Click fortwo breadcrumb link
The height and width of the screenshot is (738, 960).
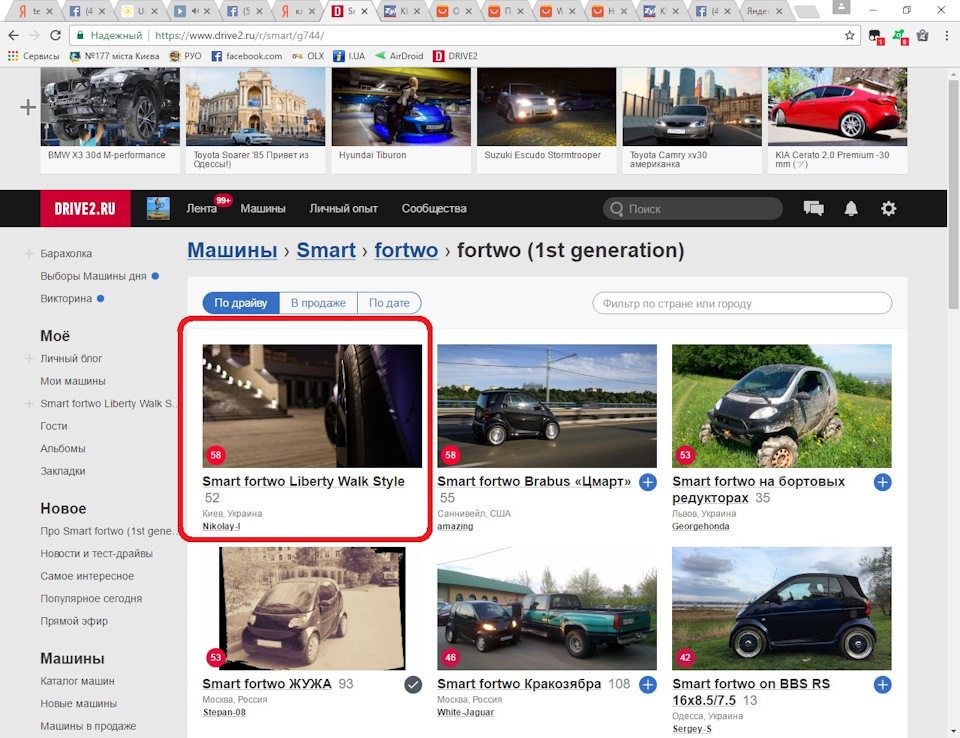[406, 250]
